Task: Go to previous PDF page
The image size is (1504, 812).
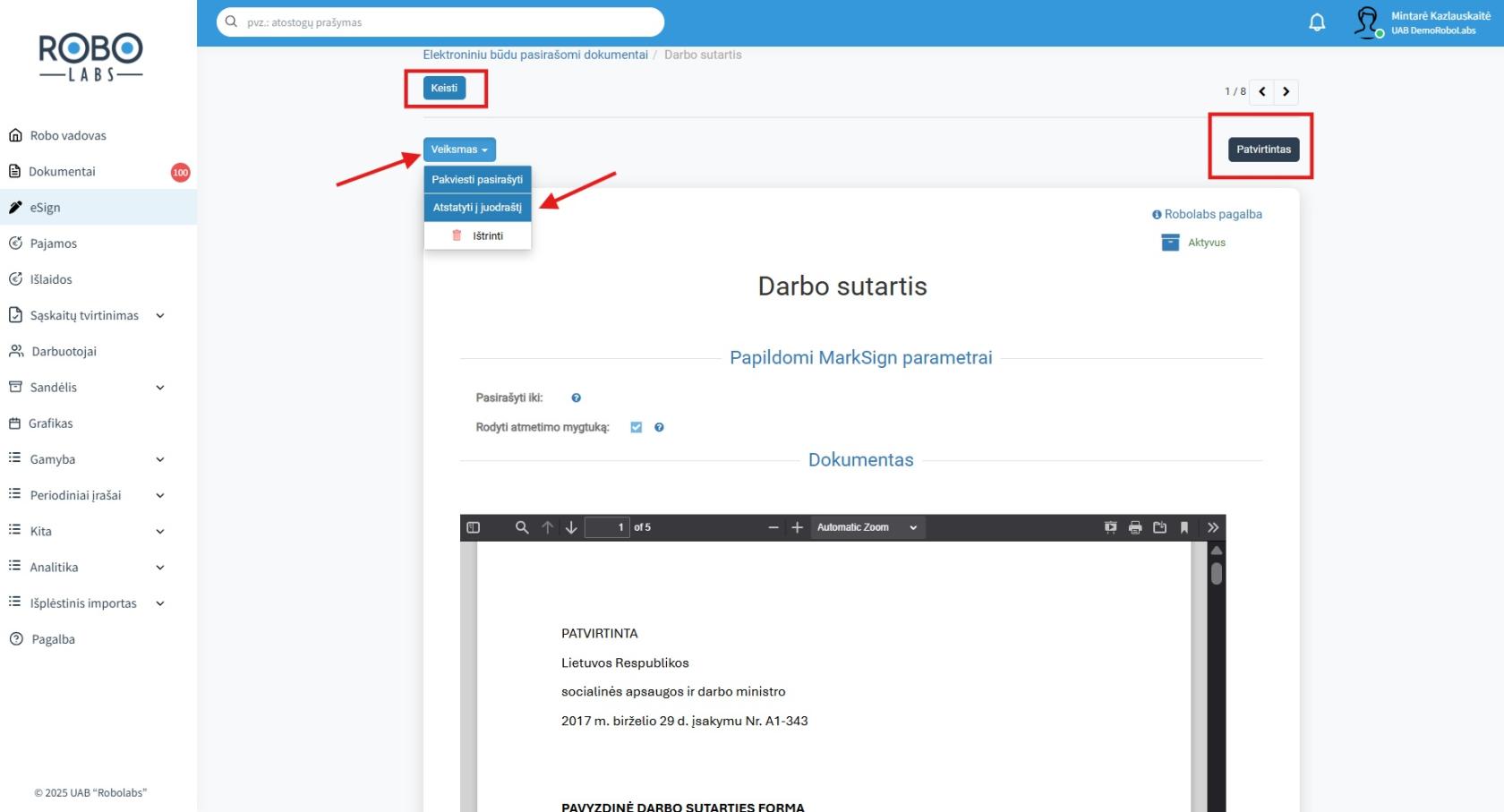Action: point(548,527)
